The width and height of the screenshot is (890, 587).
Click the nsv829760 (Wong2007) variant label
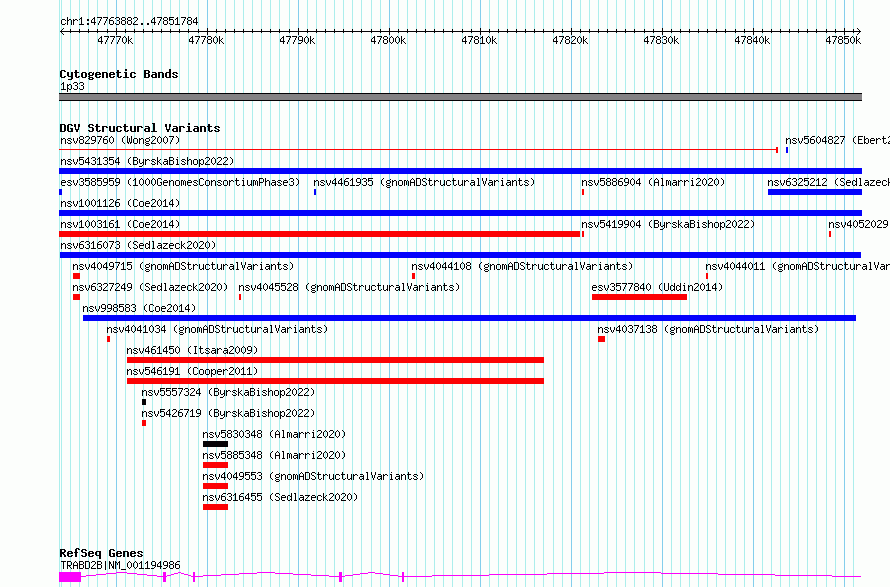[x=120, y=140]
